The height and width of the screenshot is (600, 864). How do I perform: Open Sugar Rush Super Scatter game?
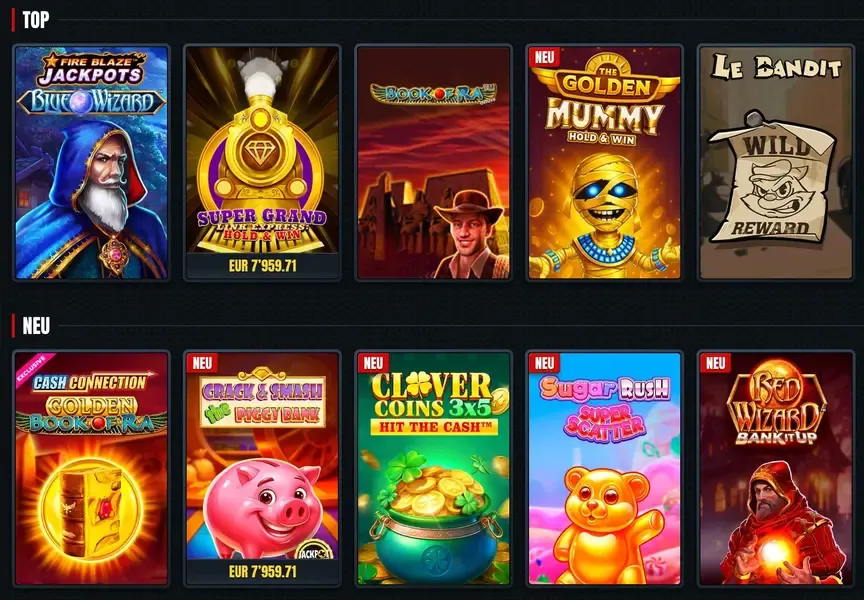tap(604, 468)
